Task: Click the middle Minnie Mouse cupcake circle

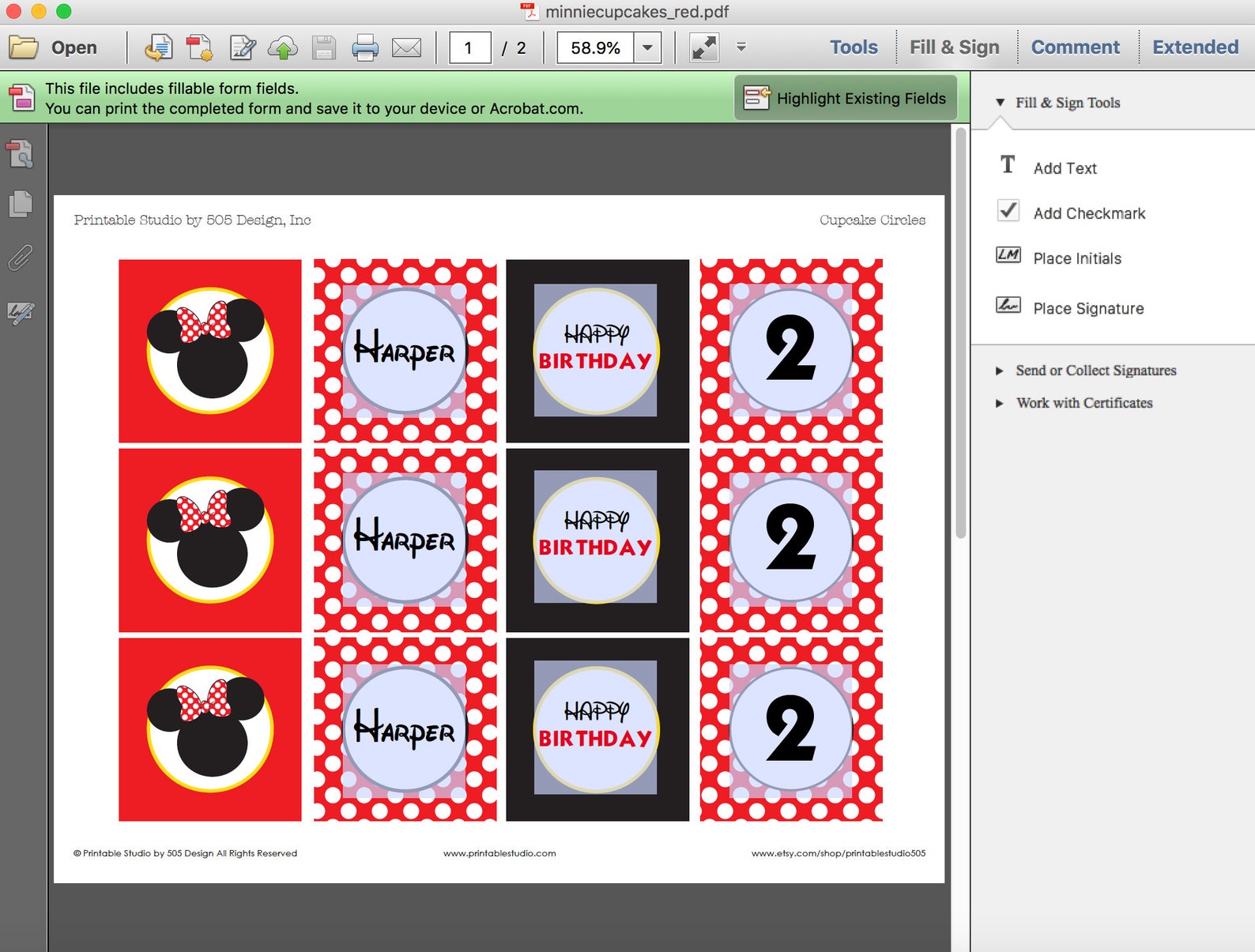Action: pos(210,540)
